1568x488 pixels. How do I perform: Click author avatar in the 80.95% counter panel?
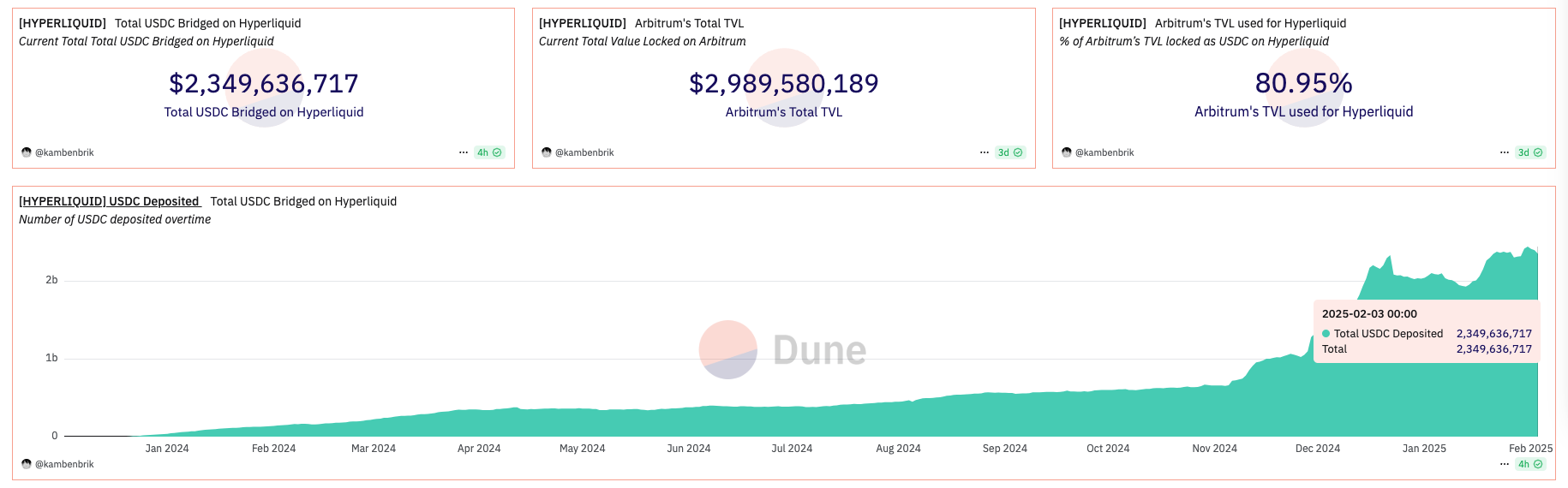pos(1067,152)
